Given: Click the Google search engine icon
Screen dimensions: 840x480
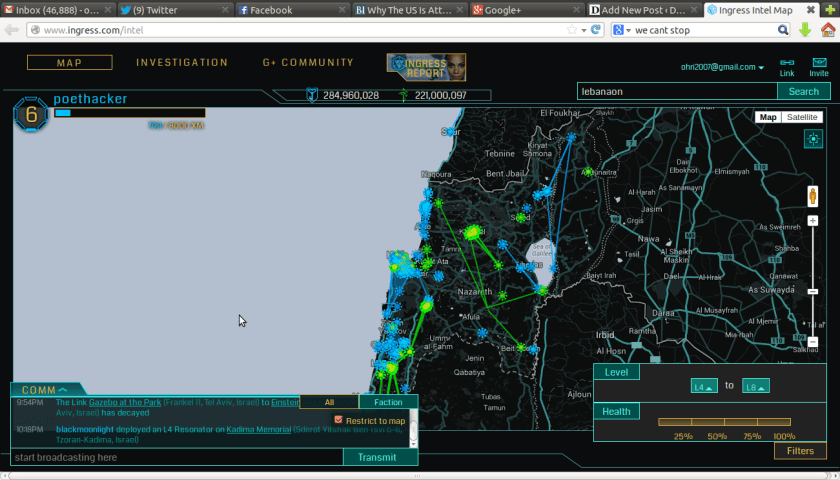Looking at the screenshot, I should pyautogui.click(x=618, y=30).
